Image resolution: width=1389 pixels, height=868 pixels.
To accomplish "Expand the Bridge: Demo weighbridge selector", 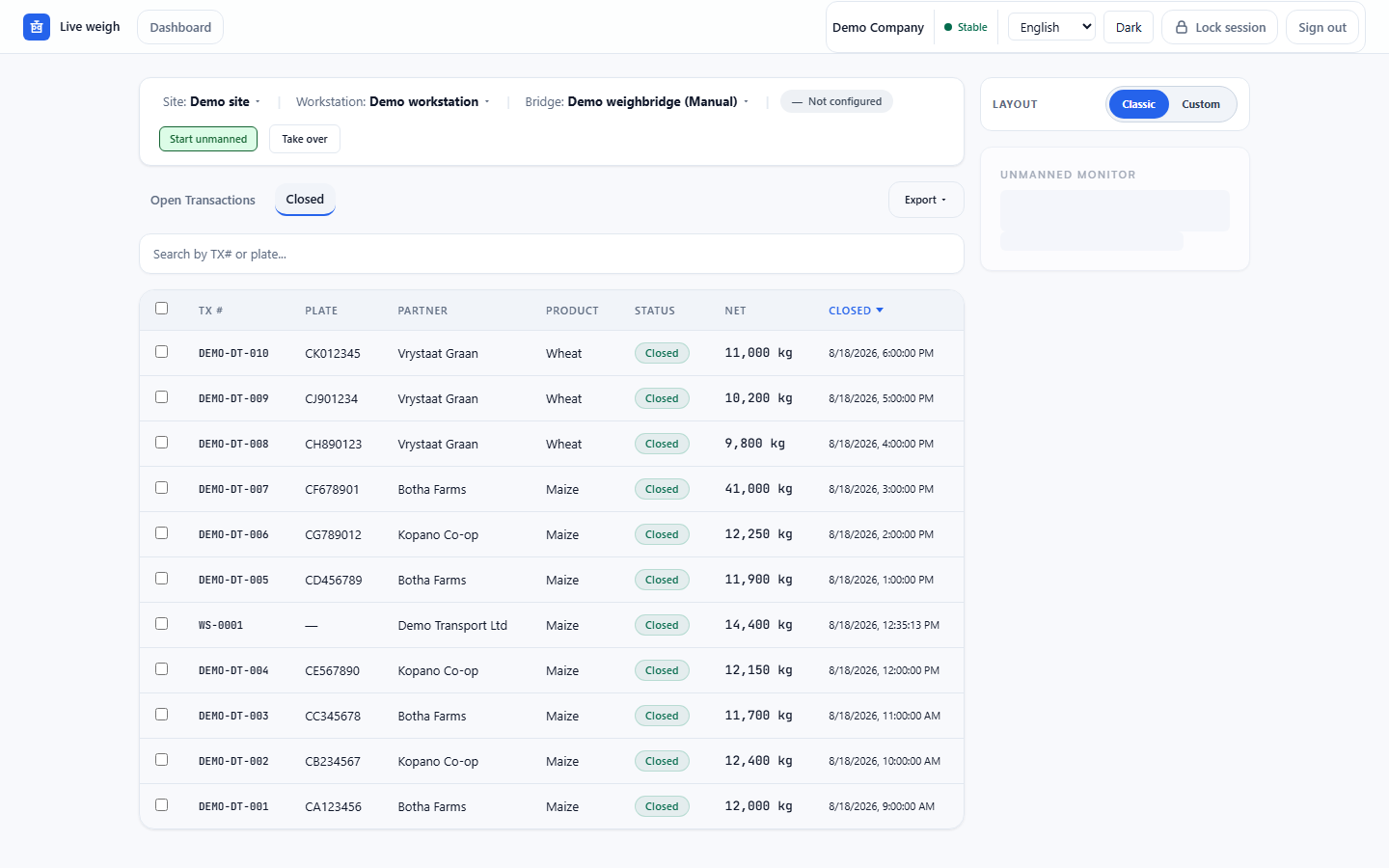I will coord(637,101).
